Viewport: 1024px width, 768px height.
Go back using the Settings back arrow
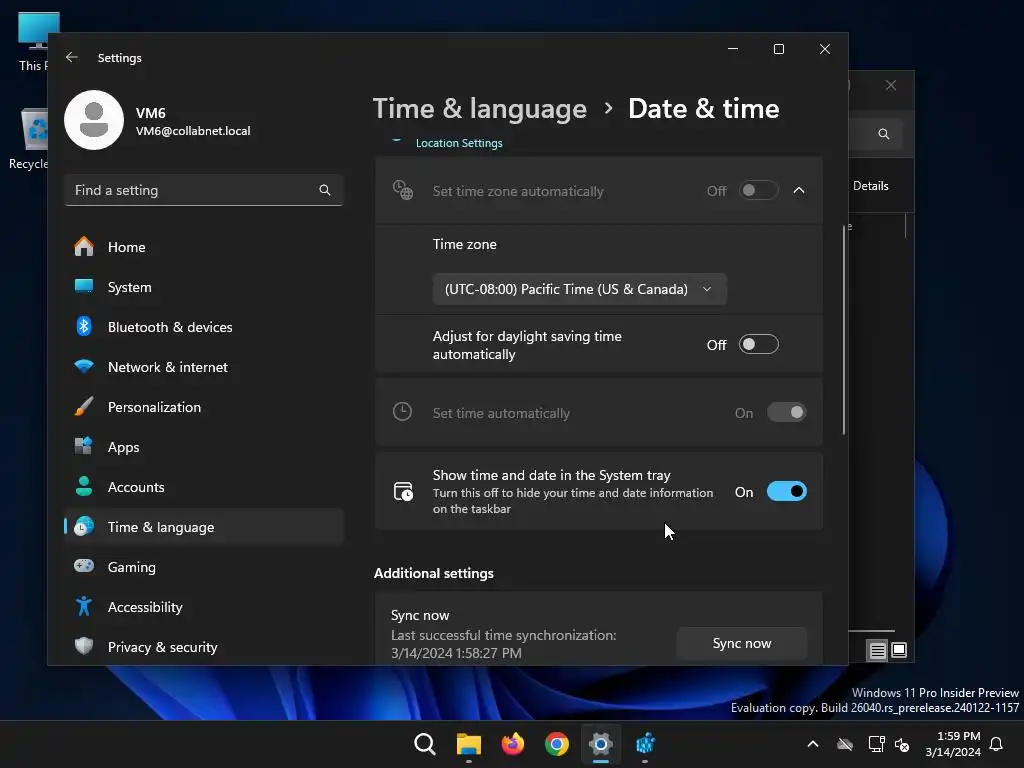tap(72, 57)
